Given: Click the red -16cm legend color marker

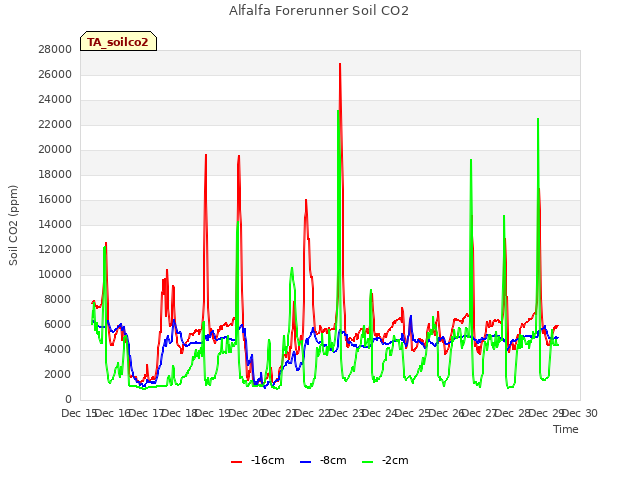Looking at the screenshot, I should (236, 462).
